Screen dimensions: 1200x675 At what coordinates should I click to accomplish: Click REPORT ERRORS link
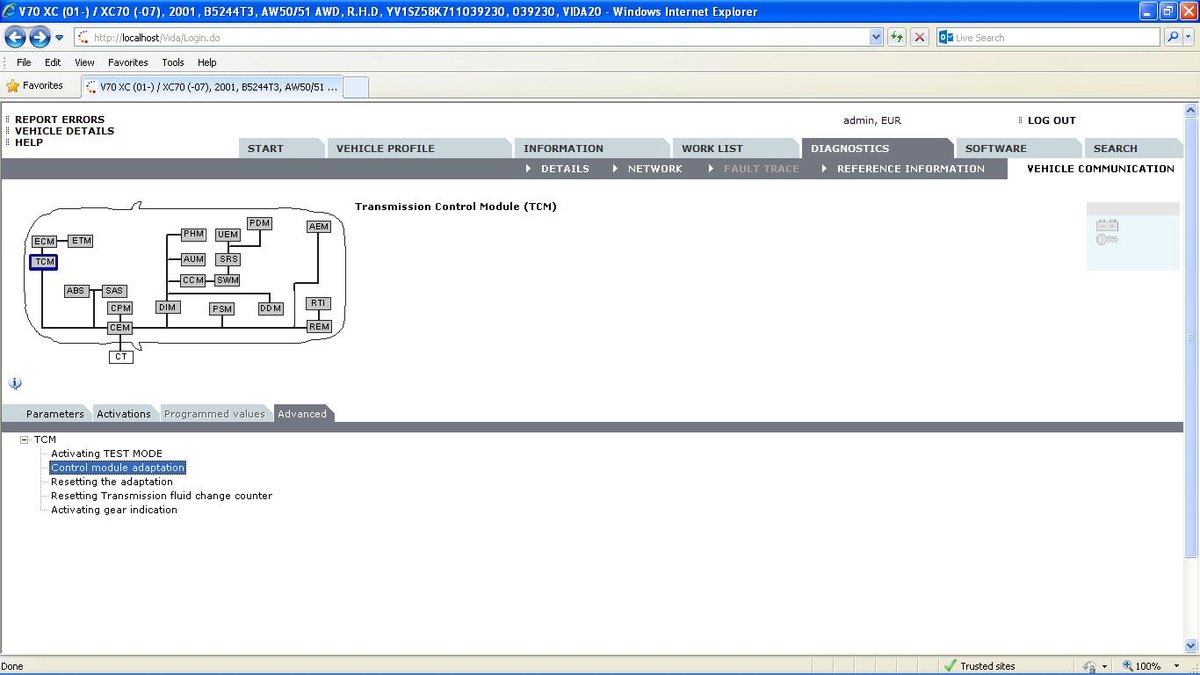point(59,120)
